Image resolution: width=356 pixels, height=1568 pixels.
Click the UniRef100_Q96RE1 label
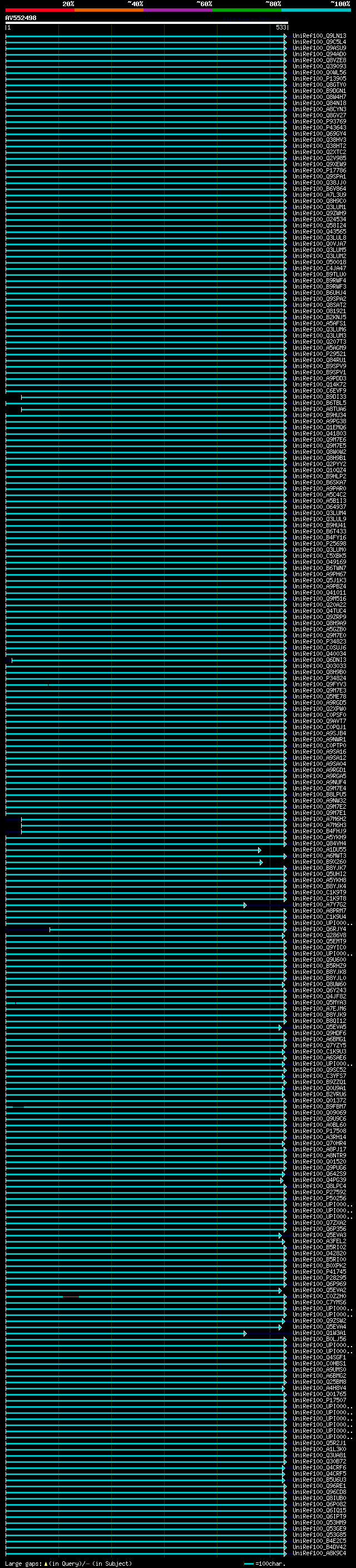[319, 1486]
